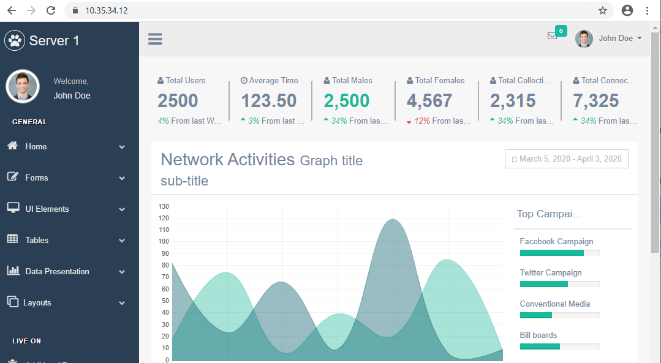Click the Data Presentation bar chart icon

coord(13,270)
